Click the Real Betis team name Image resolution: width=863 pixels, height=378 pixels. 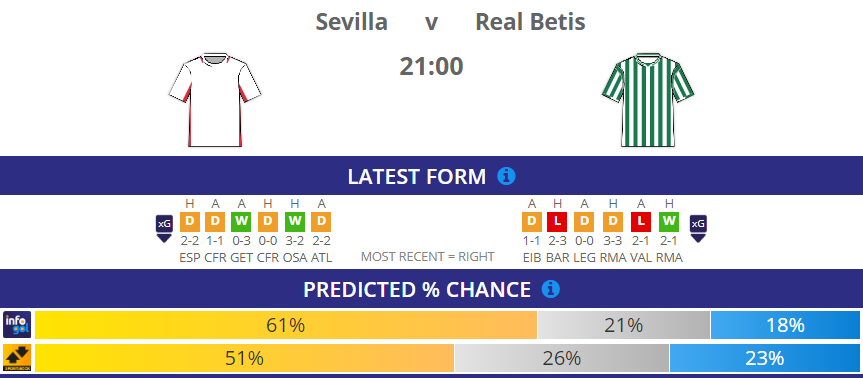pyautogui.click(x=530, y=22)
